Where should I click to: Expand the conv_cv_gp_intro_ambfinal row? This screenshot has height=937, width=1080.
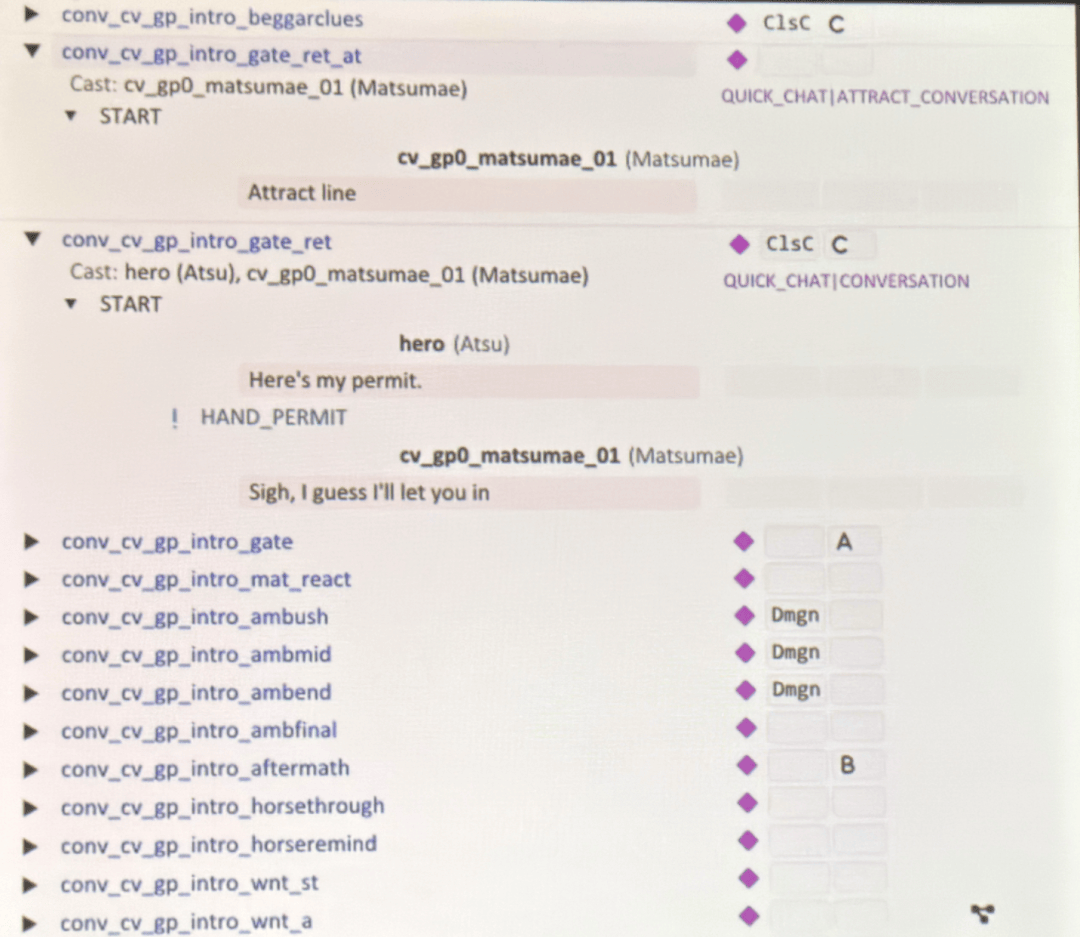pyautogui.click(x=32, y=731)
